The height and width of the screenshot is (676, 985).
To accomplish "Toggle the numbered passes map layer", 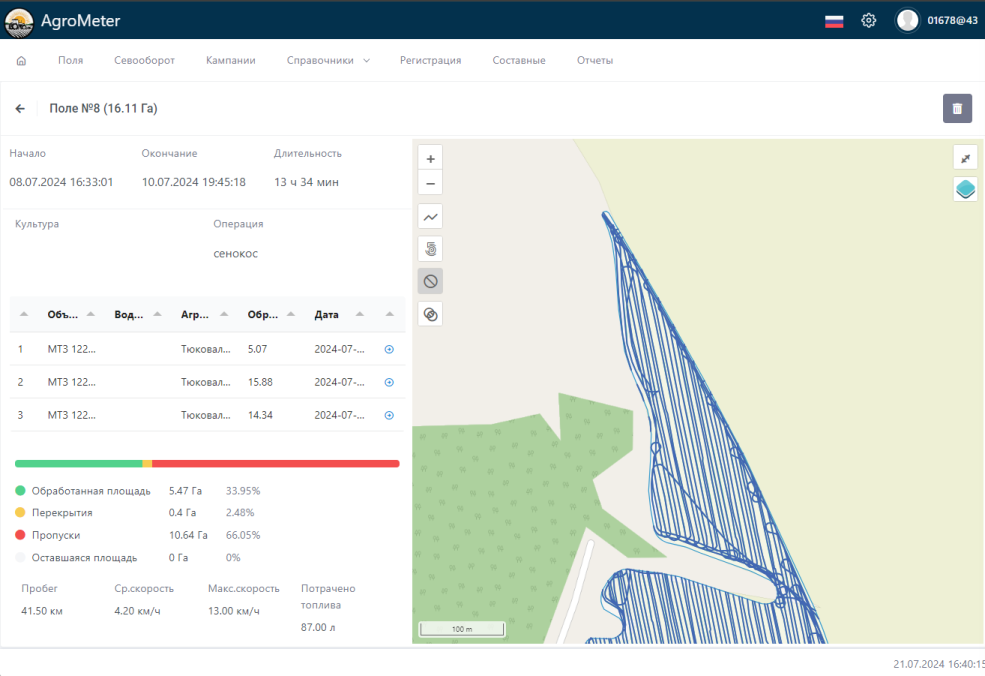I will 430,249.
